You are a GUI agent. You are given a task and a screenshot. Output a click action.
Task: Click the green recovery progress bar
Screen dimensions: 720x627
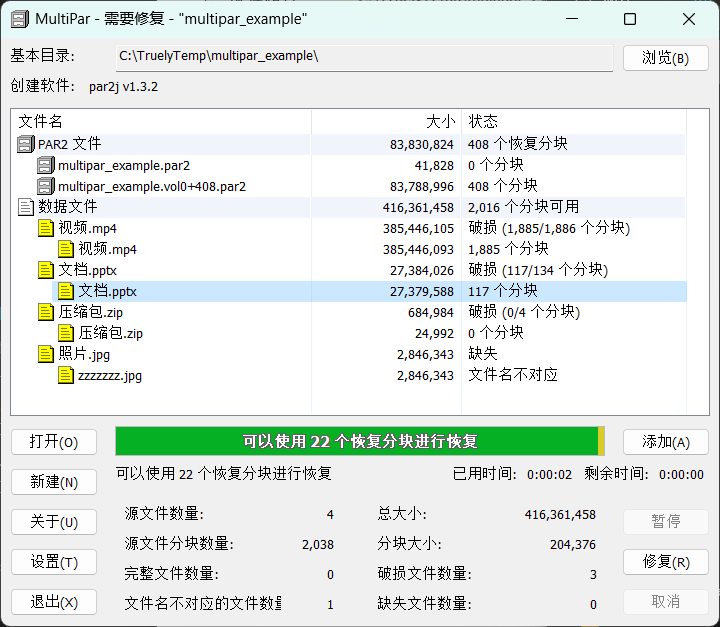click(x=358, y=442)
